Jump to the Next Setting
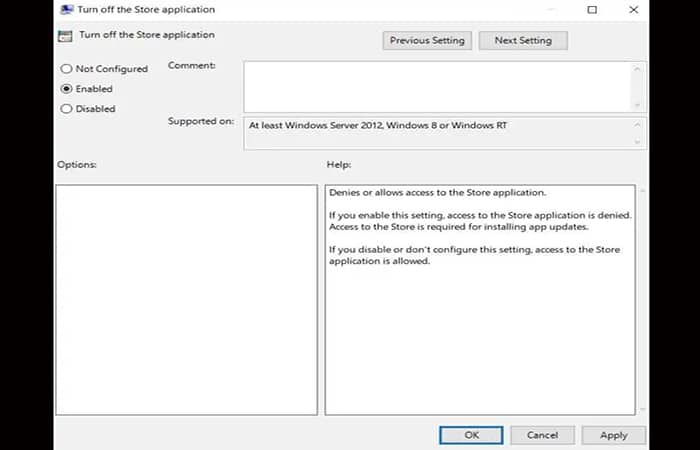700x450 pixels. tap(523, 41)
